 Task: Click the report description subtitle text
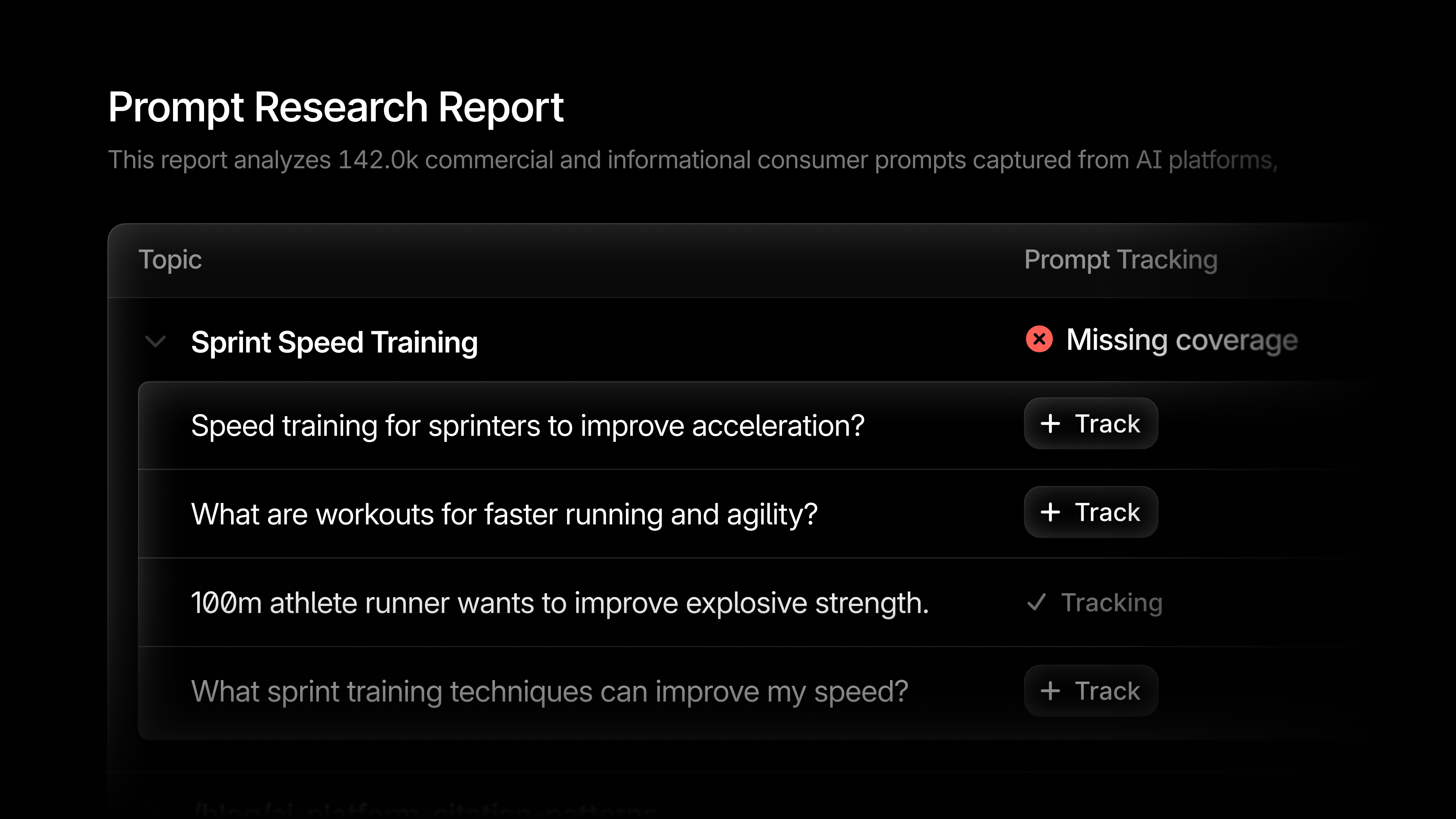click(692, 160)
